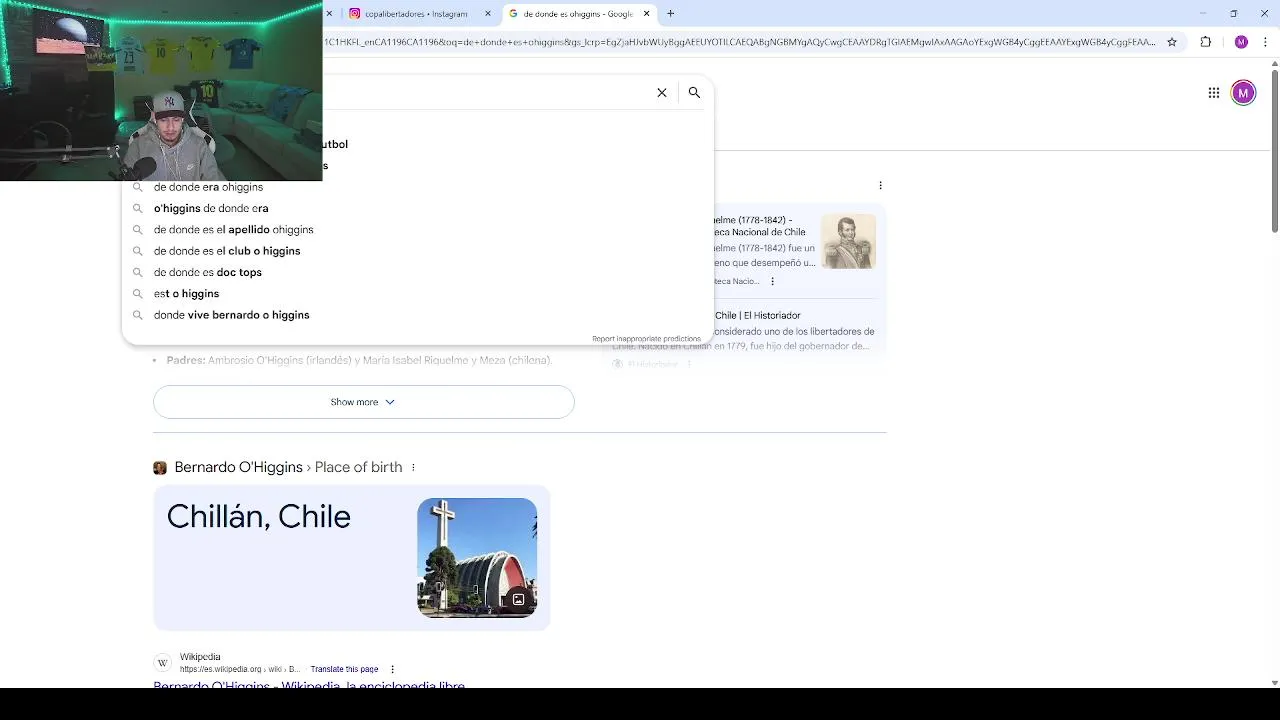
Task: Open three-dot menu above the AI overview sources
Action: pyautogui.click(x=880, y=186)
